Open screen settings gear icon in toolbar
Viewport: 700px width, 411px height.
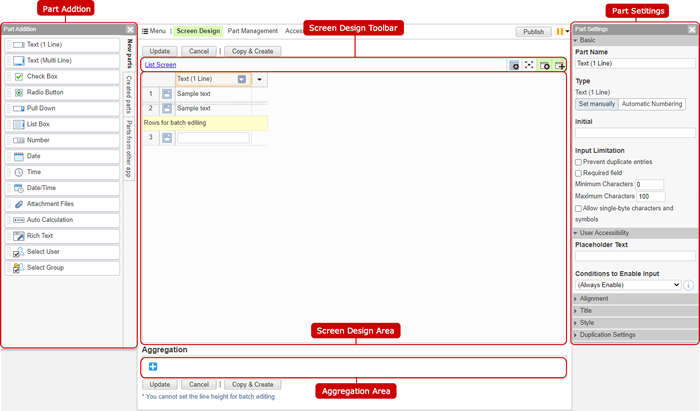tap(514, 65)
